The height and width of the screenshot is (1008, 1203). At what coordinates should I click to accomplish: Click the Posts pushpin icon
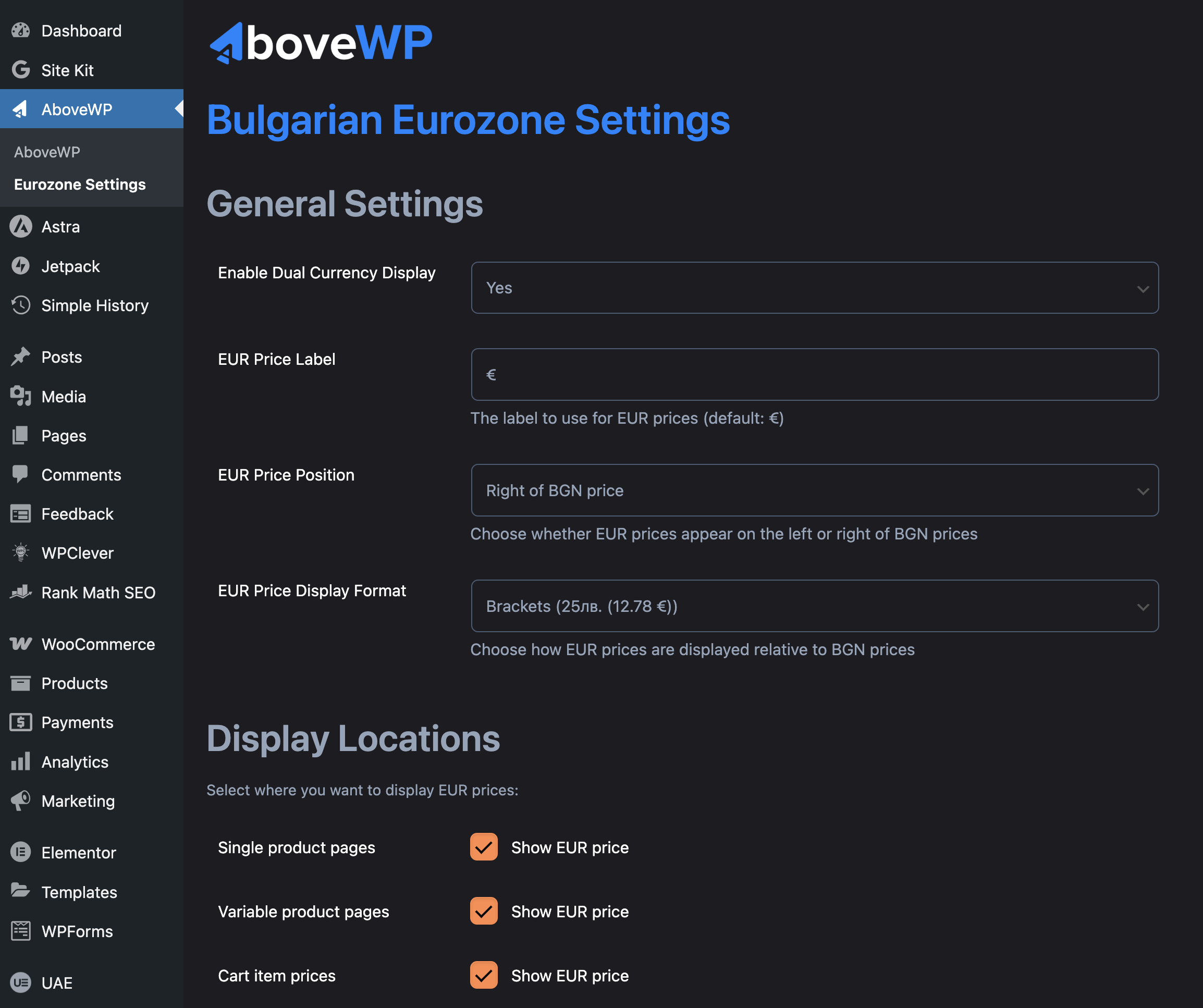click(21, 357)
